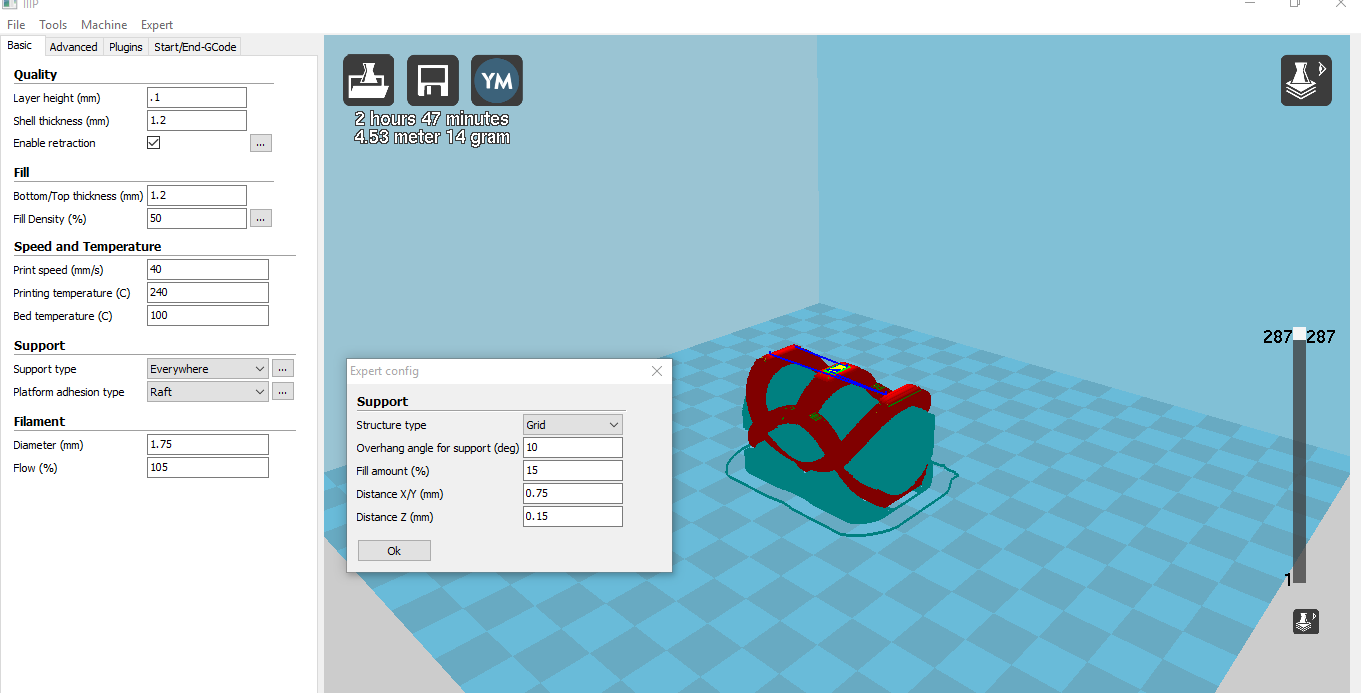Click the print time estimate text
The image size is (1361, 693).
click(x=432, y=119)
